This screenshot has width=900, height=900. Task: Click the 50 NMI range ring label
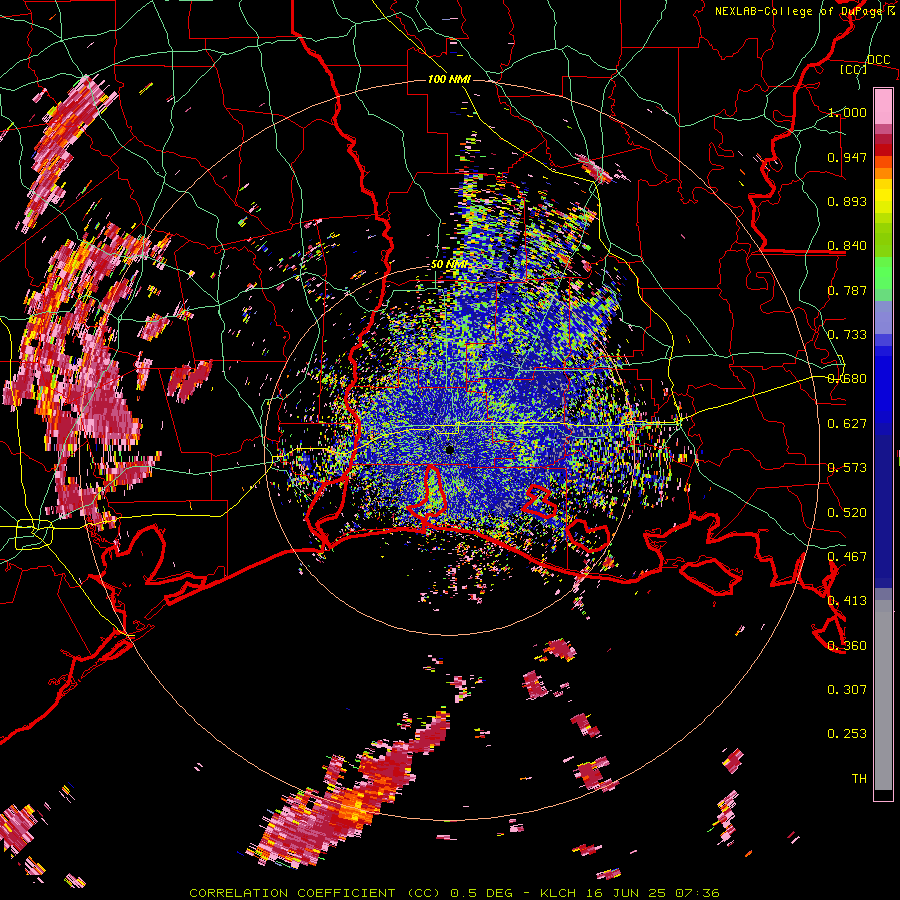pyautogui.click(x=449, y=265)
